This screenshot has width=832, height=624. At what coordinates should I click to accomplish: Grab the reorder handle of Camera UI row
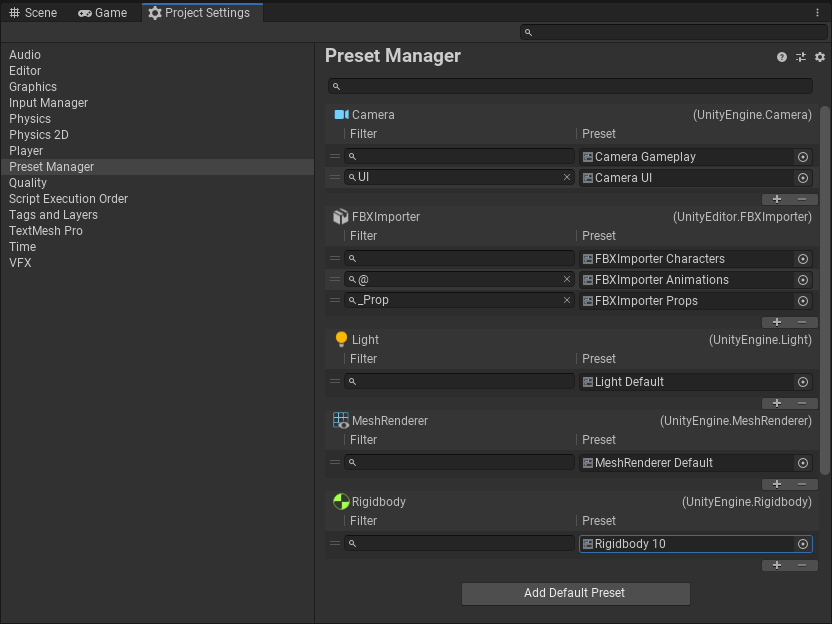(335, 177)
